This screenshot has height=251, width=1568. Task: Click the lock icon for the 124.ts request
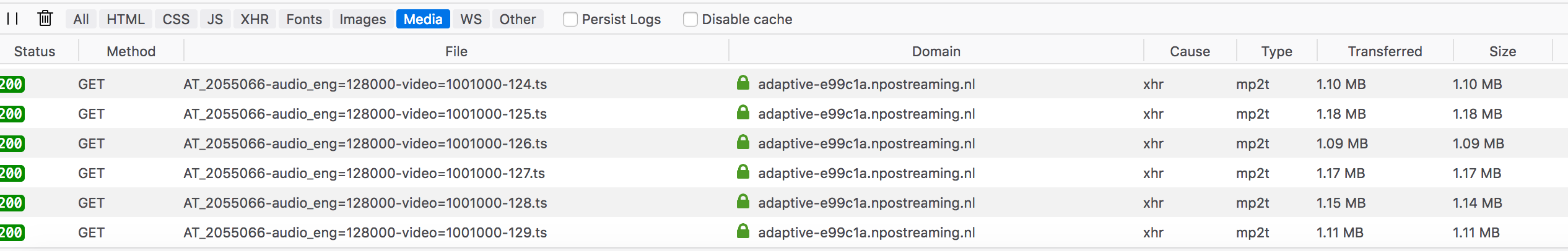coord(743,83)
